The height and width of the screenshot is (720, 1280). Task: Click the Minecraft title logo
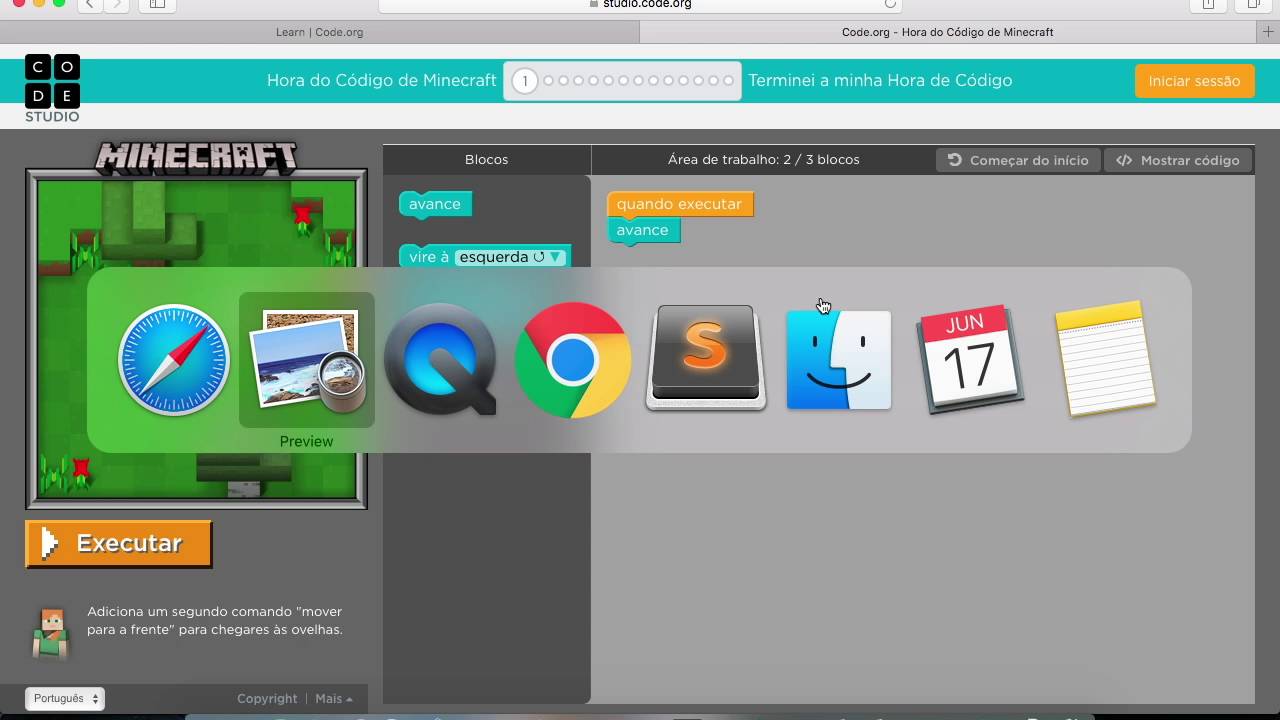[x=196, y=157]
